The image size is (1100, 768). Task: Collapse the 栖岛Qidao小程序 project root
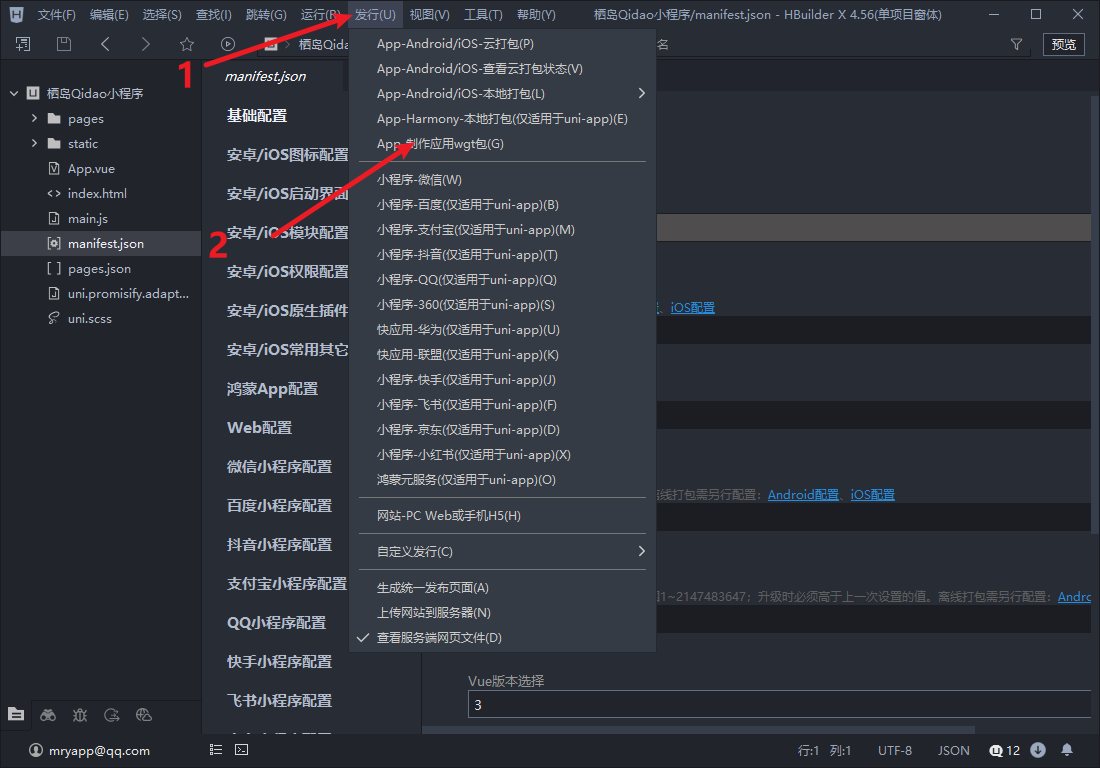point(14,93)
